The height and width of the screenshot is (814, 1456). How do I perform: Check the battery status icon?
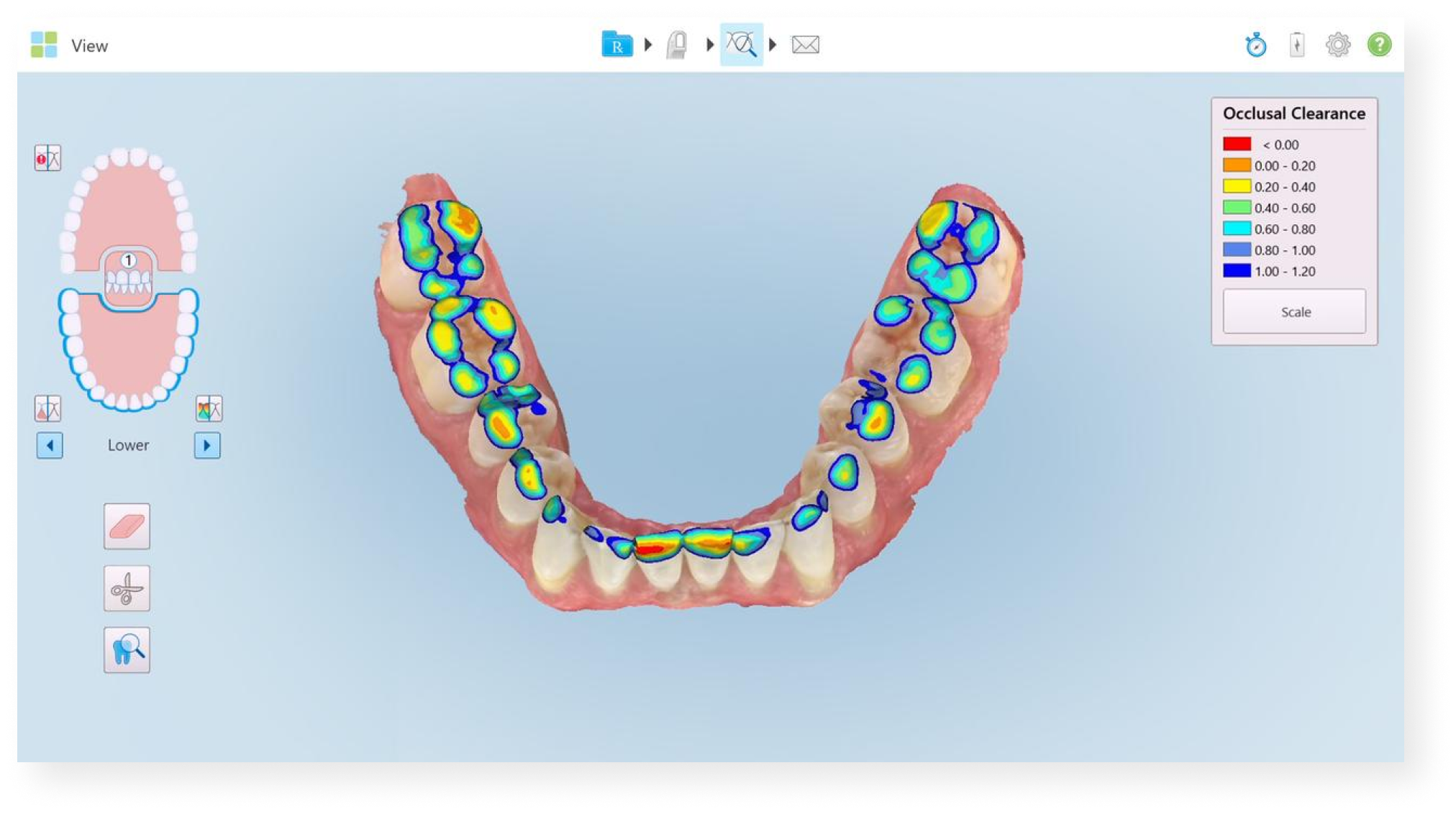(1297, 45)
